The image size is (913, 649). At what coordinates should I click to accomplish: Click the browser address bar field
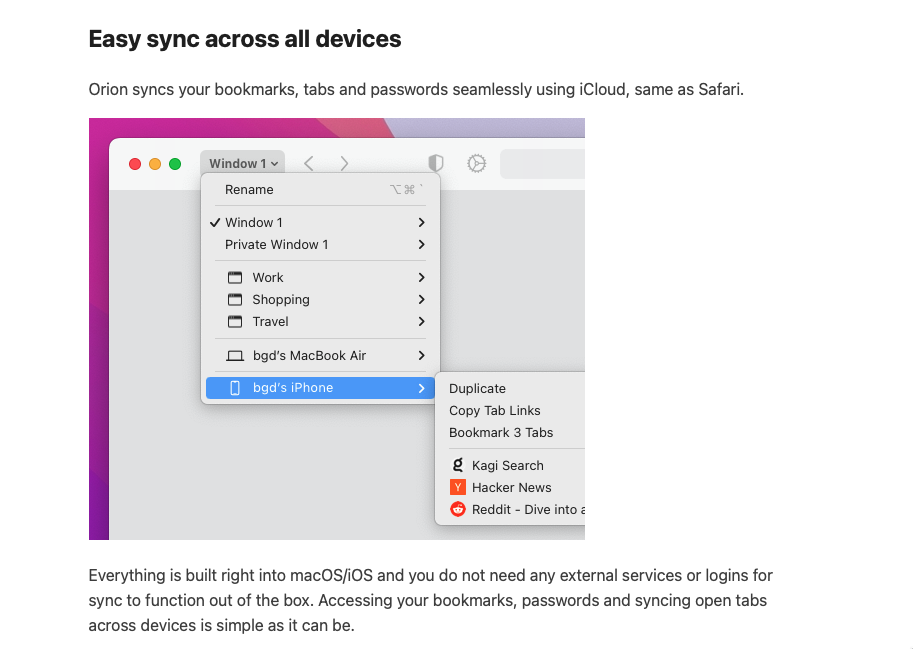pyautogui.click(x=542, y=164)
